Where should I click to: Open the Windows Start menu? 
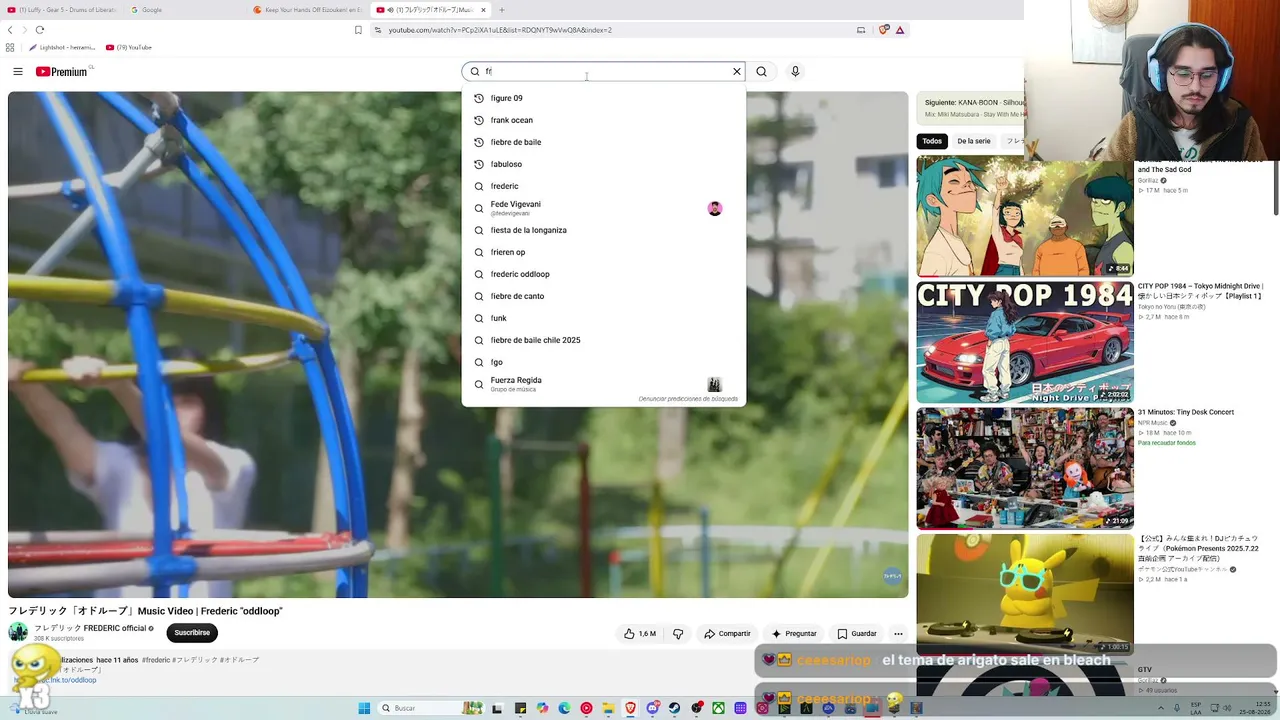[x=364, y=708]
